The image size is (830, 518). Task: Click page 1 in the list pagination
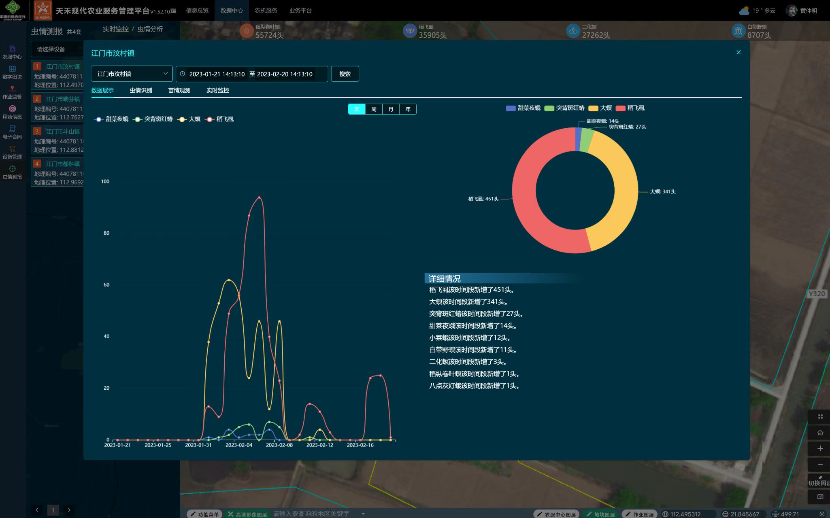(x=52, y=510)
